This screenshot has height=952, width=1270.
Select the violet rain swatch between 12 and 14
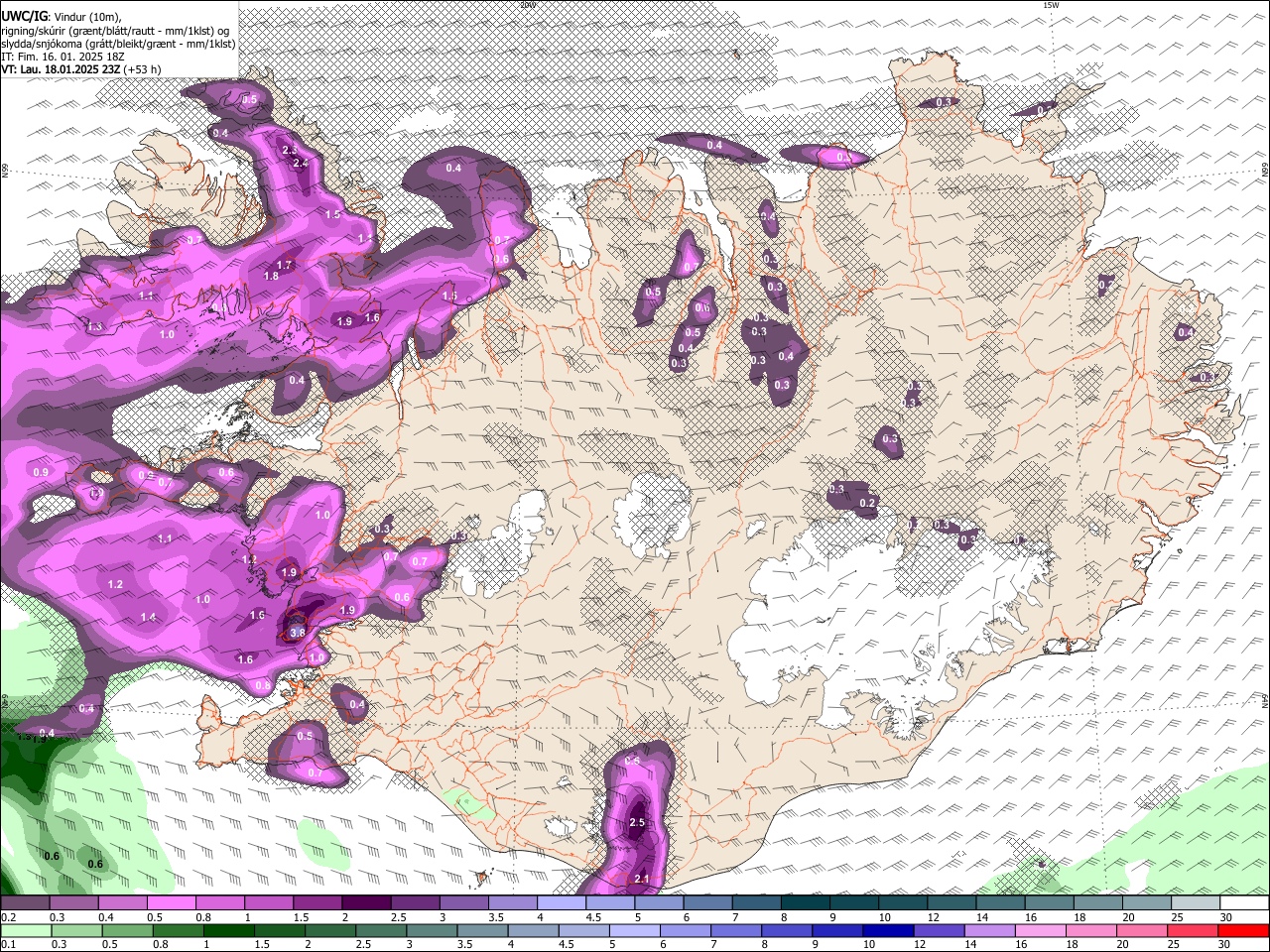point(940,930)
